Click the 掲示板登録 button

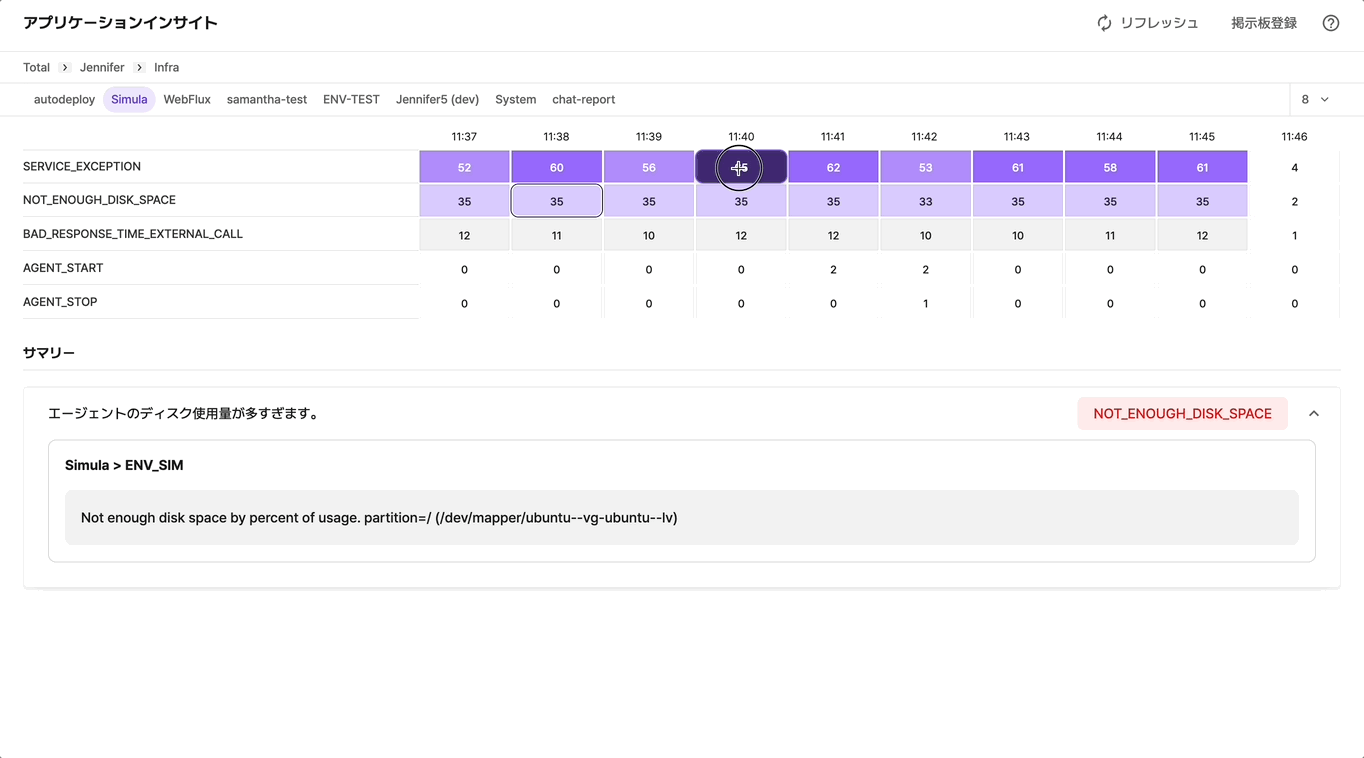(x=1263, y=23)
